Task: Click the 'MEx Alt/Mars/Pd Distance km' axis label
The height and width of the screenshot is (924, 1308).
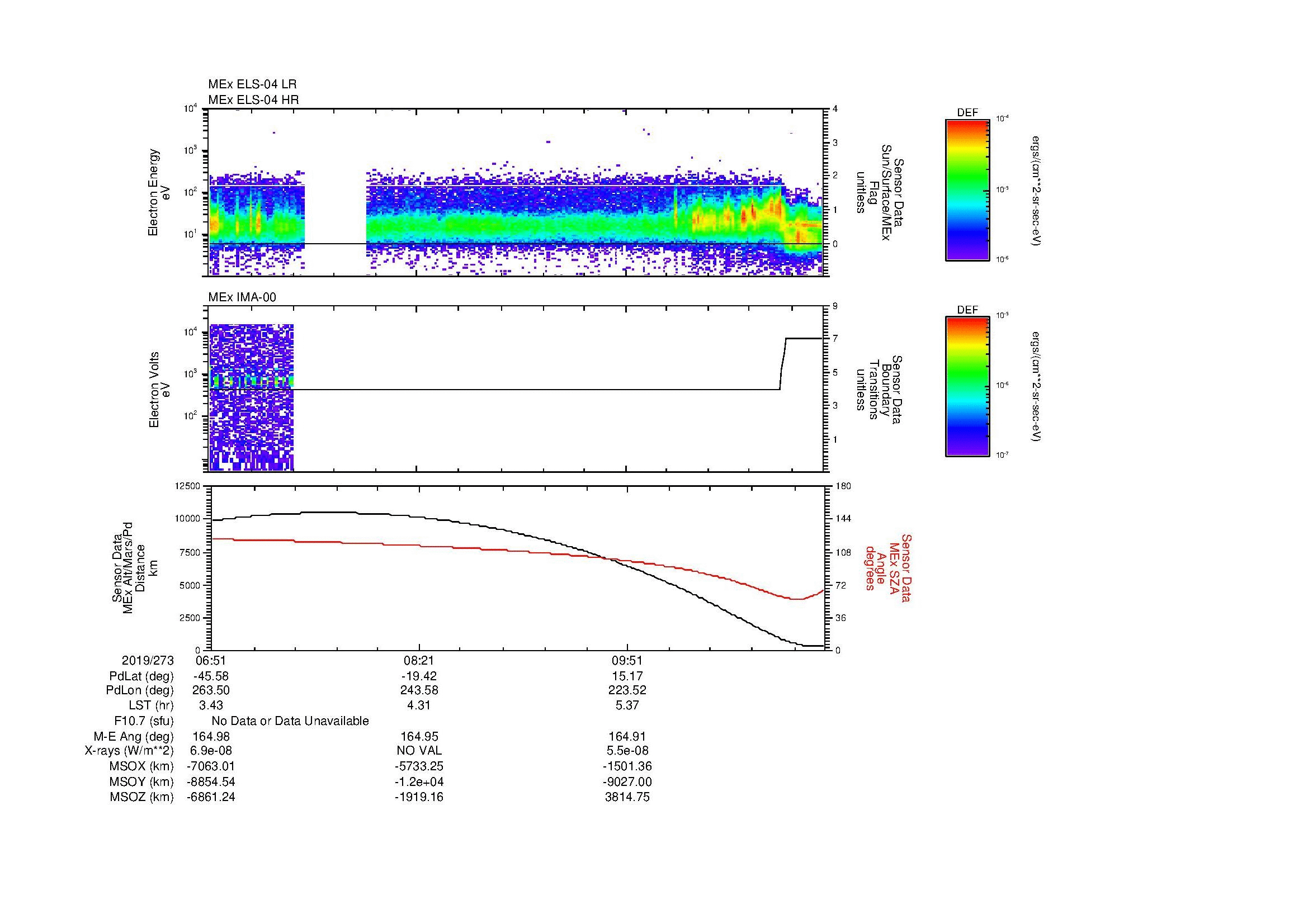Action: tap(135, 567)
